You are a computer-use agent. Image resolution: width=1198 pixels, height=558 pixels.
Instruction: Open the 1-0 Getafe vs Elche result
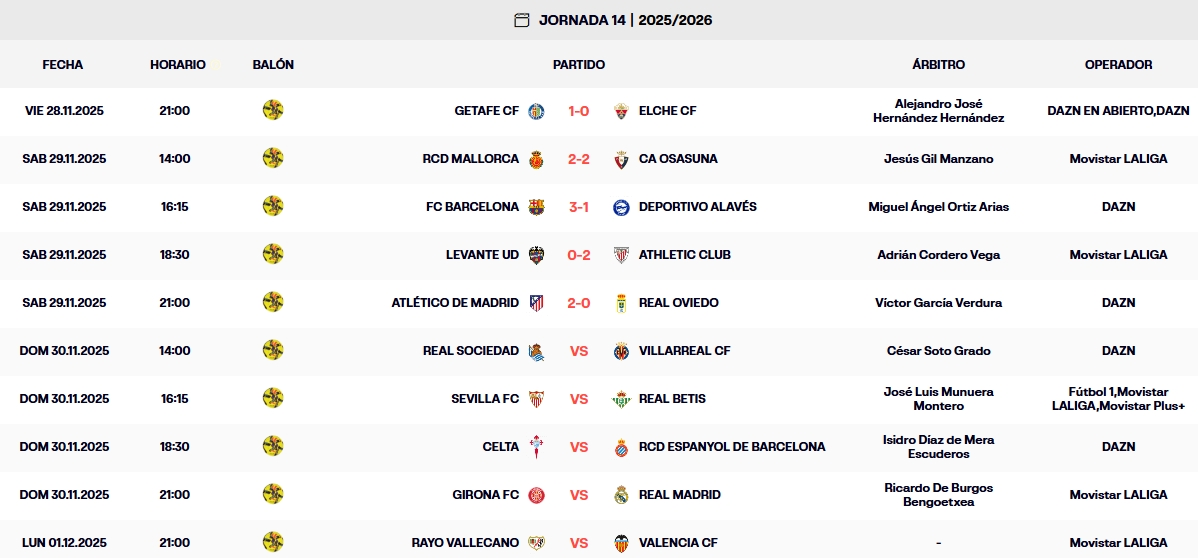coord(579,111)
